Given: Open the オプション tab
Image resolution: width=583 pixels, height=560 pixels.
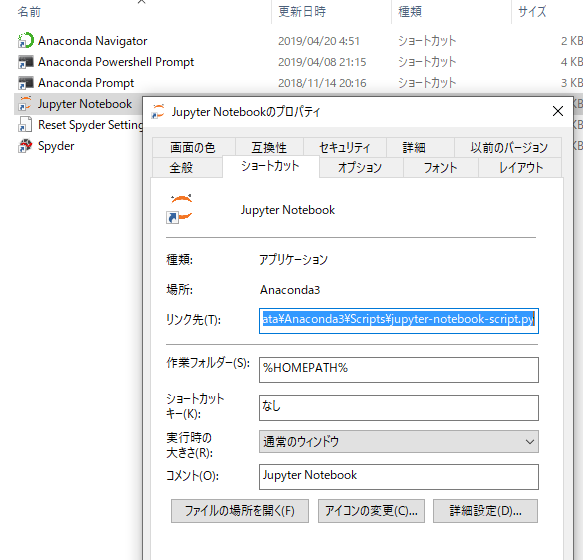Looking at the screenshot, I should pyautogui.click(x=360, y=168).
